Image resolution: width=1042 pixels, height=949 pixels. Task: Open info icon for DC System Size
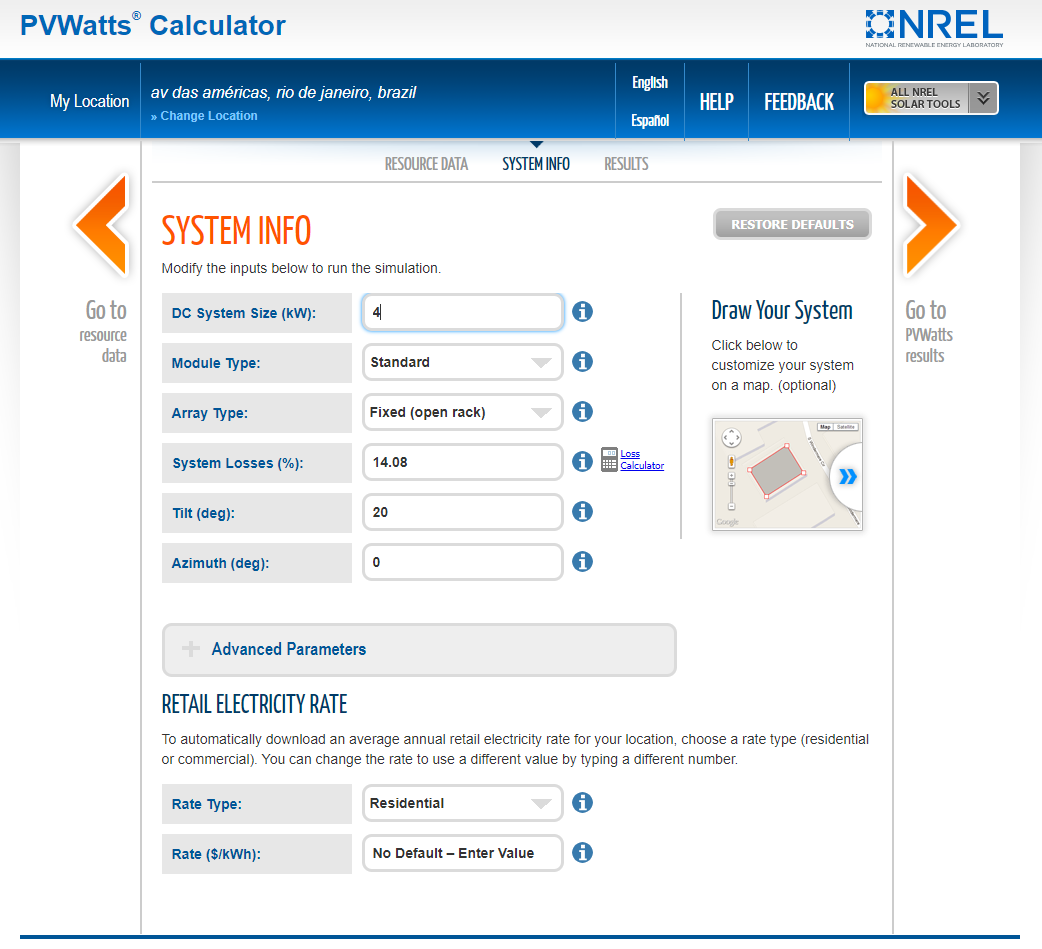[x=582, y=312]
